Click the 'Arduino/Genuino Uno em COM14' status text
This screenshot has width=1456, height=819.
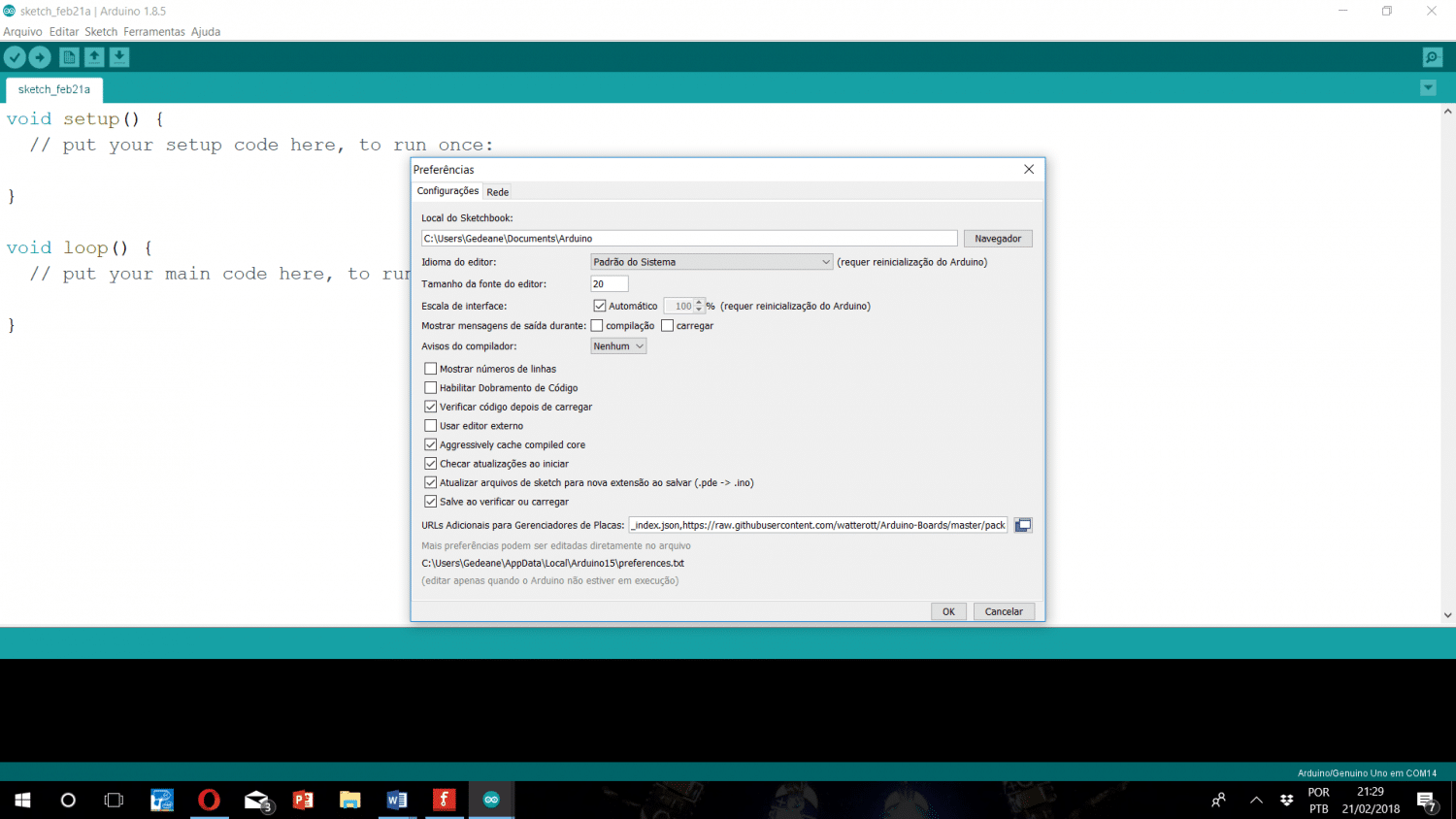pos(1367,773)
